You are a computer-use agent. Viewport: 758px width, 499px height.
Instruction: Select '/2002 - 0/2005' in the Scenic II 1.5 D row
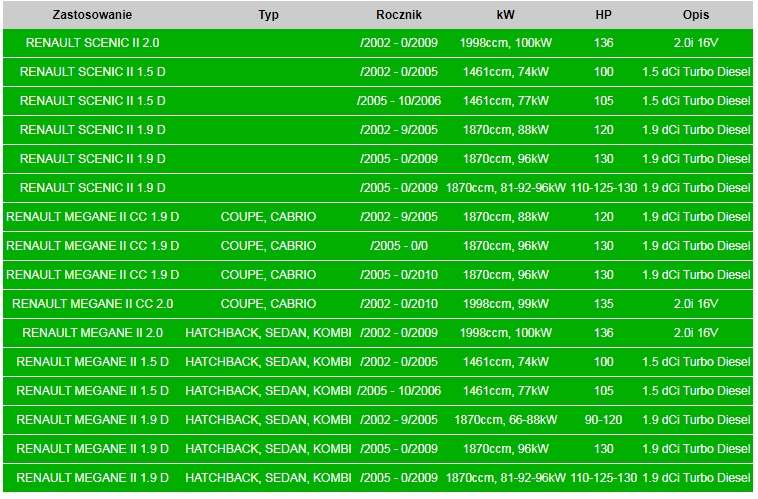point(399,72)
